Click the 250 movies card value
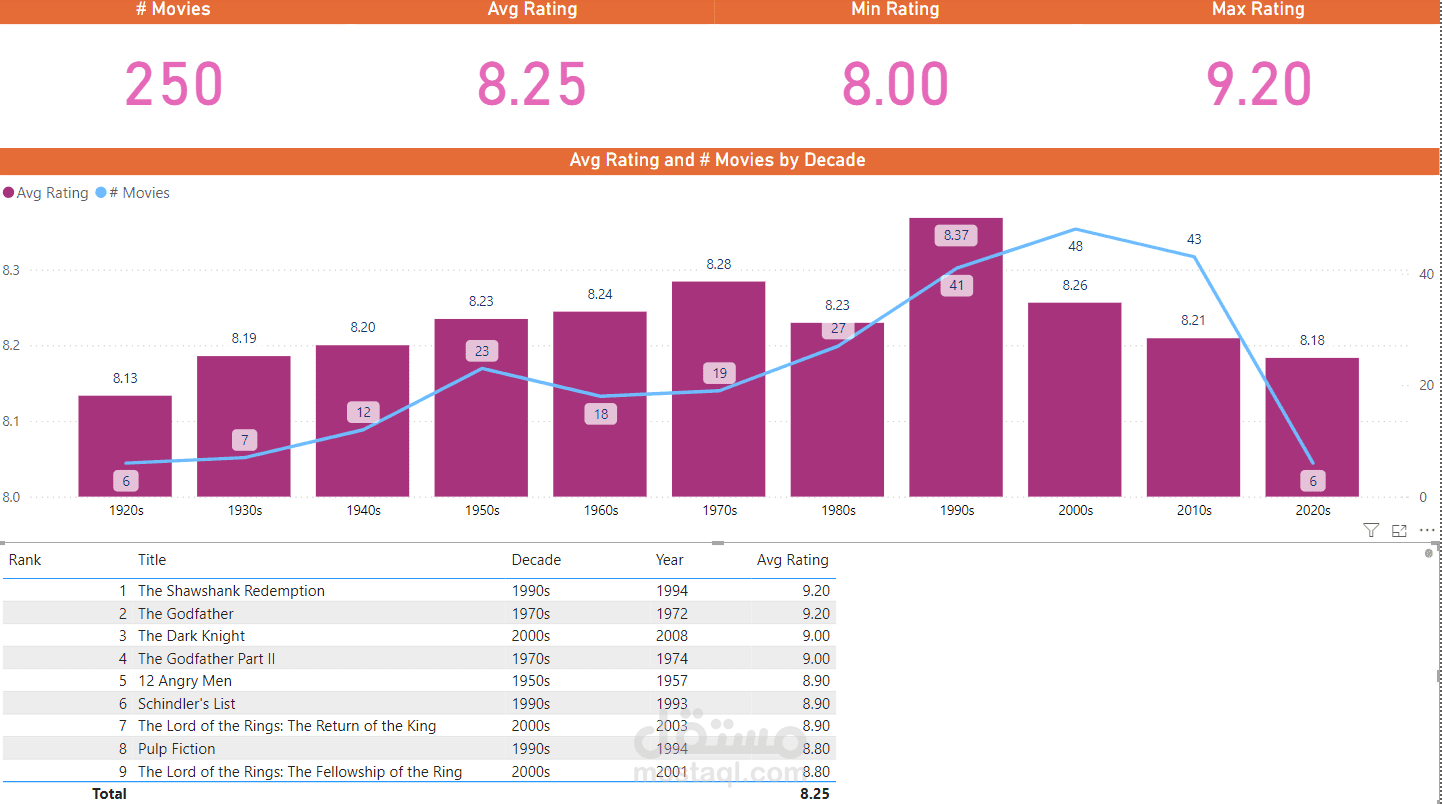1442x804 pixels. tap(174, 85)
